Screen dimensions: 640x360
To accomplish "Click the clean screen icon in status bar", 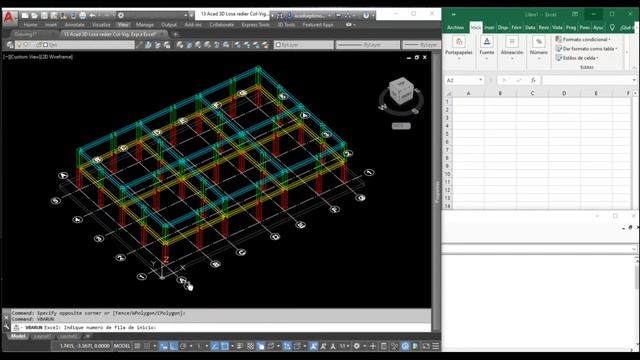I will [x=426, y=346].
